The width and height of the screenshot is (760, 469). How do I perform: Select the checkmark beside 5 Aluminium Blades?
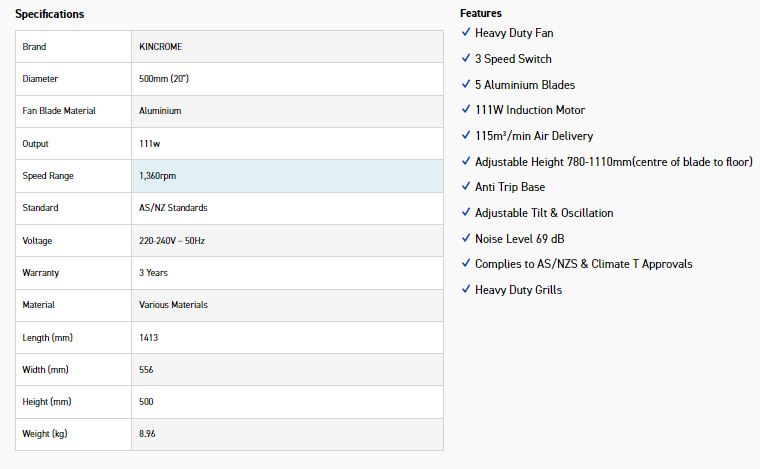tap(466, 84)
